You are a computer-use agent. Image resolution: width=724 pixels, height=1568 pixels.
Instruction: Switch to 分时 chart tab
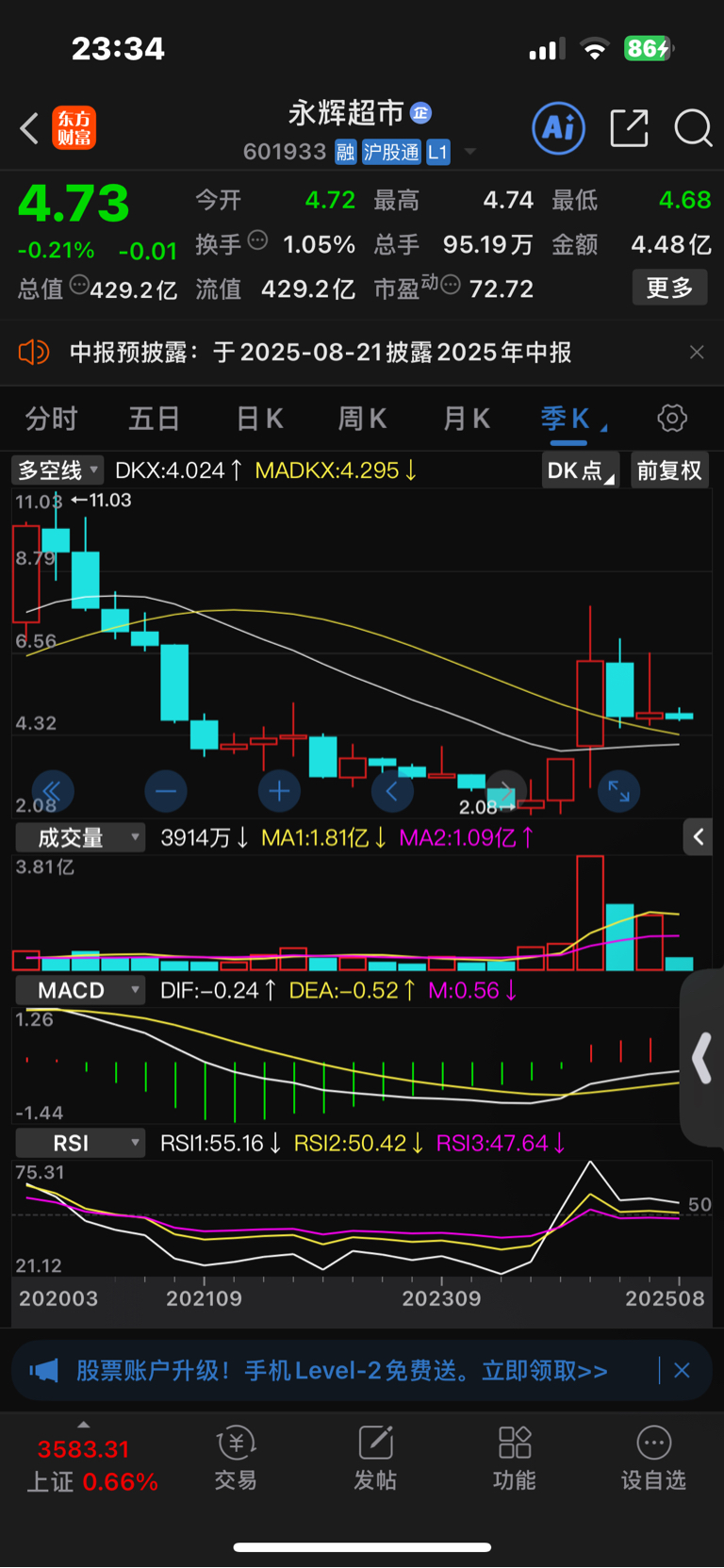click(52, 419)
